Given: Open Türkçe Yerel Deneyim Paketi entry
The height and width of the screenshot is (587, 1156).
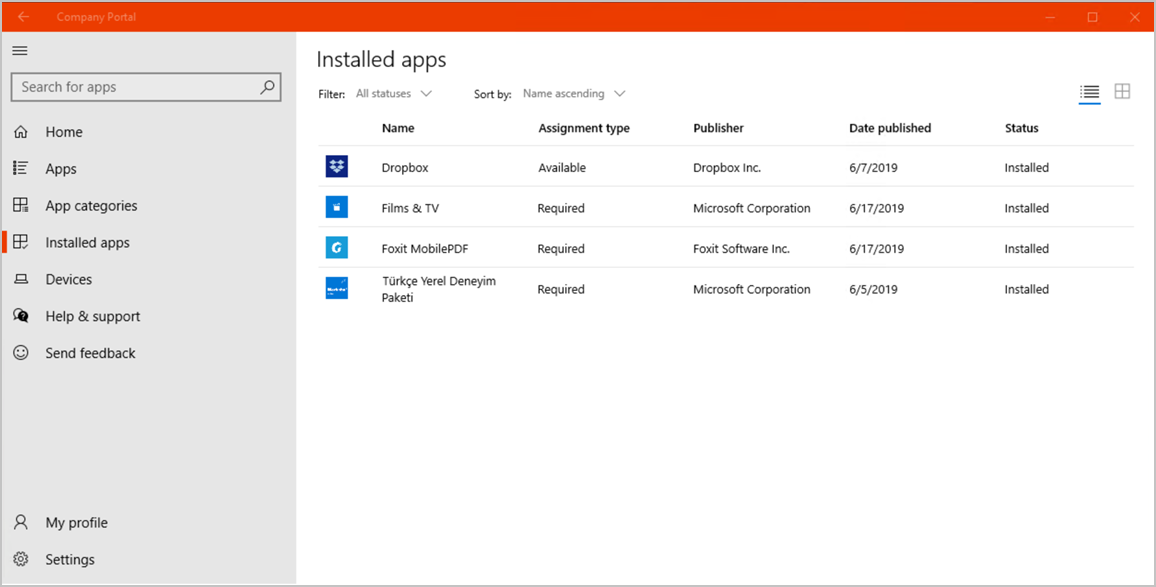Looking at the screenshot, I should tap(725, 289).
